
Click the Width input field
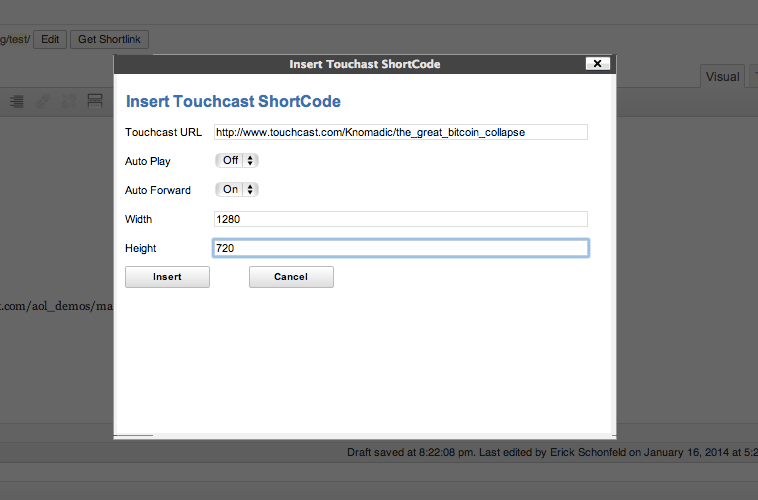tap(400, 219)
